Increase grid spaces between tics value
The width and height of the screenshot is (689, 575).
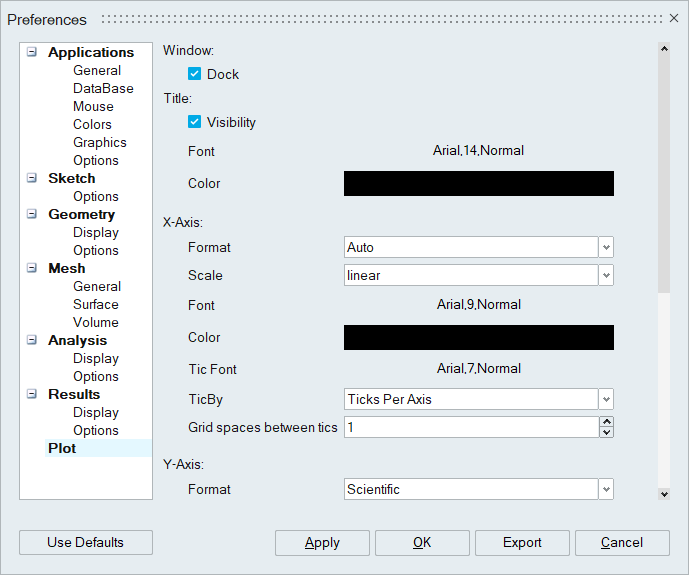click(606, 422)
